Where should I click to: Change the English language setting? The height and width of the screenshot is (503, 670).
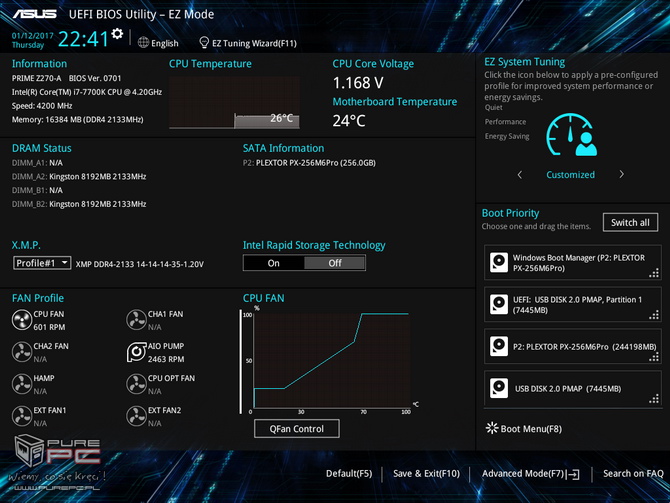pos(165,43)
